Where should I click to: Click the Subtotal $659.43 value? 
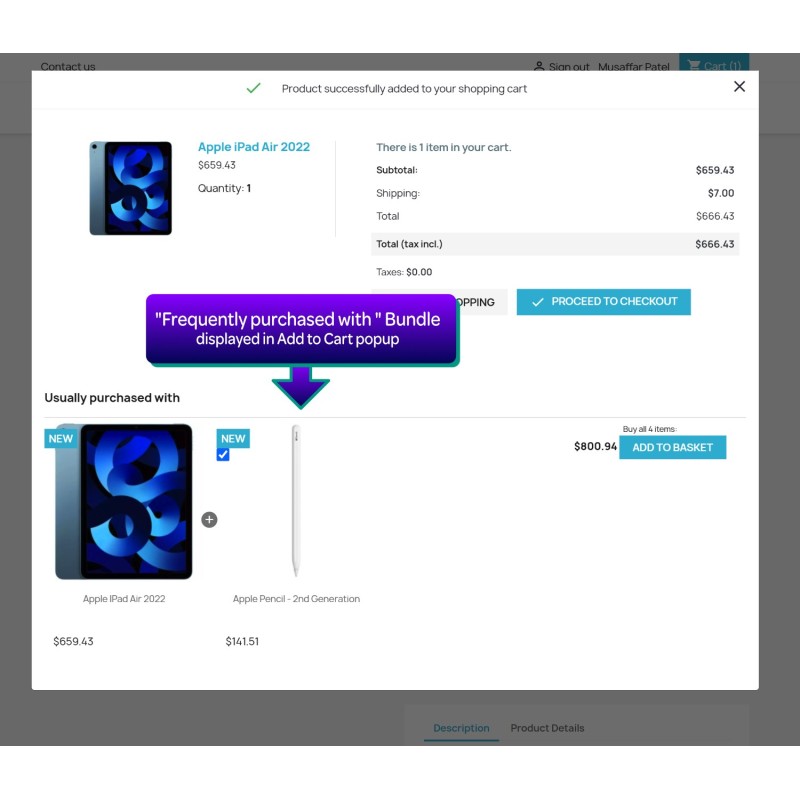(715, 170)
